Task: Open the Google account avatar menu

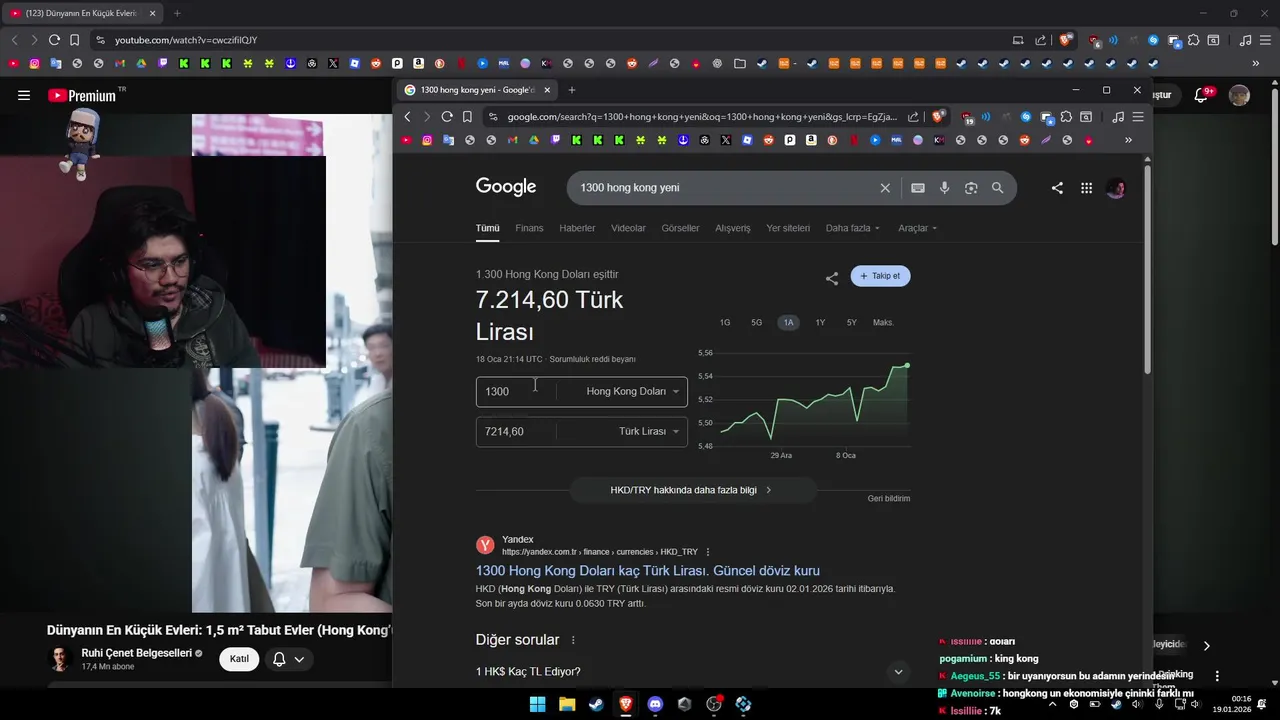Action: 1116,188
